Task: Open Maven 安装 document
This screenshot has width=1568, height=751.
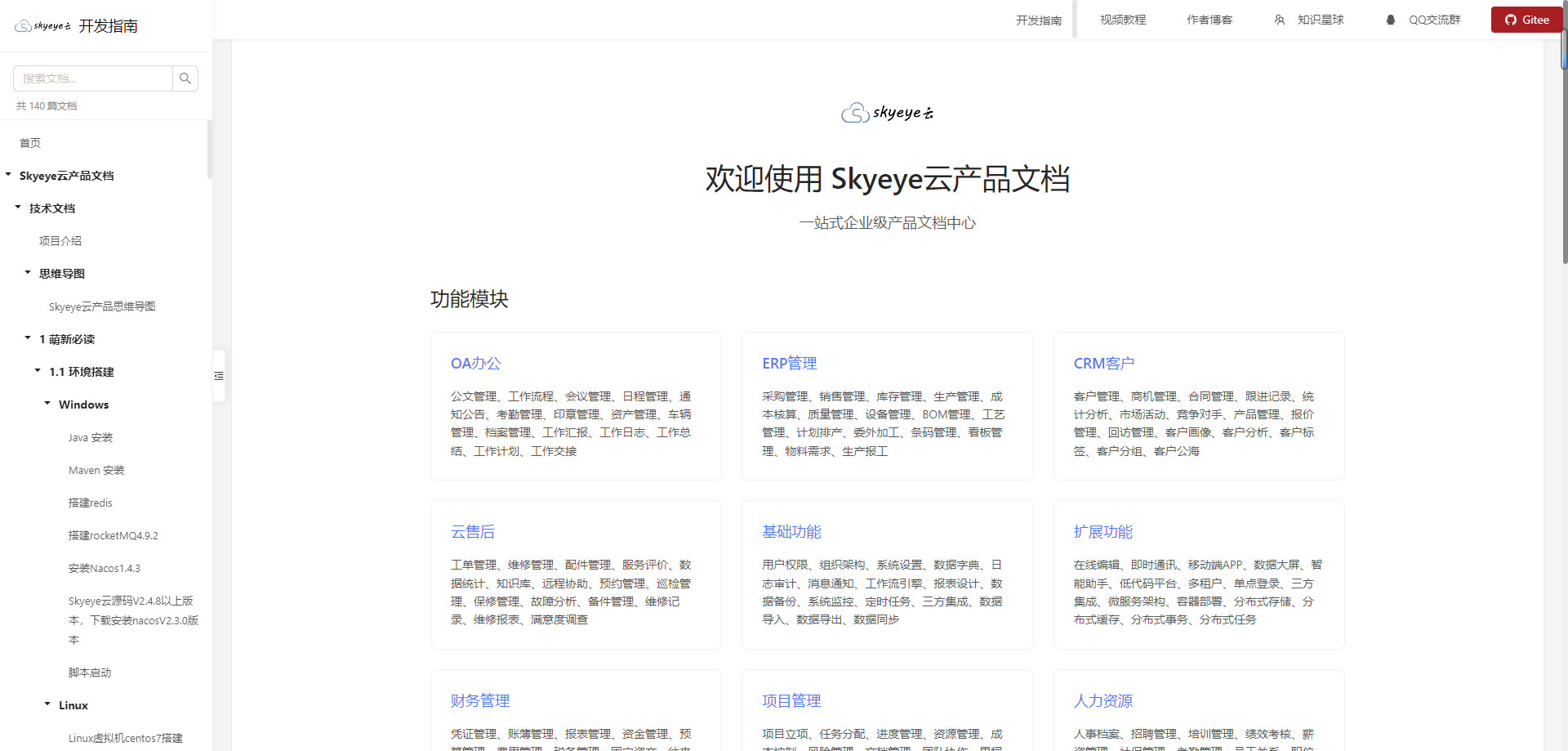Action: tap(96, 470)
